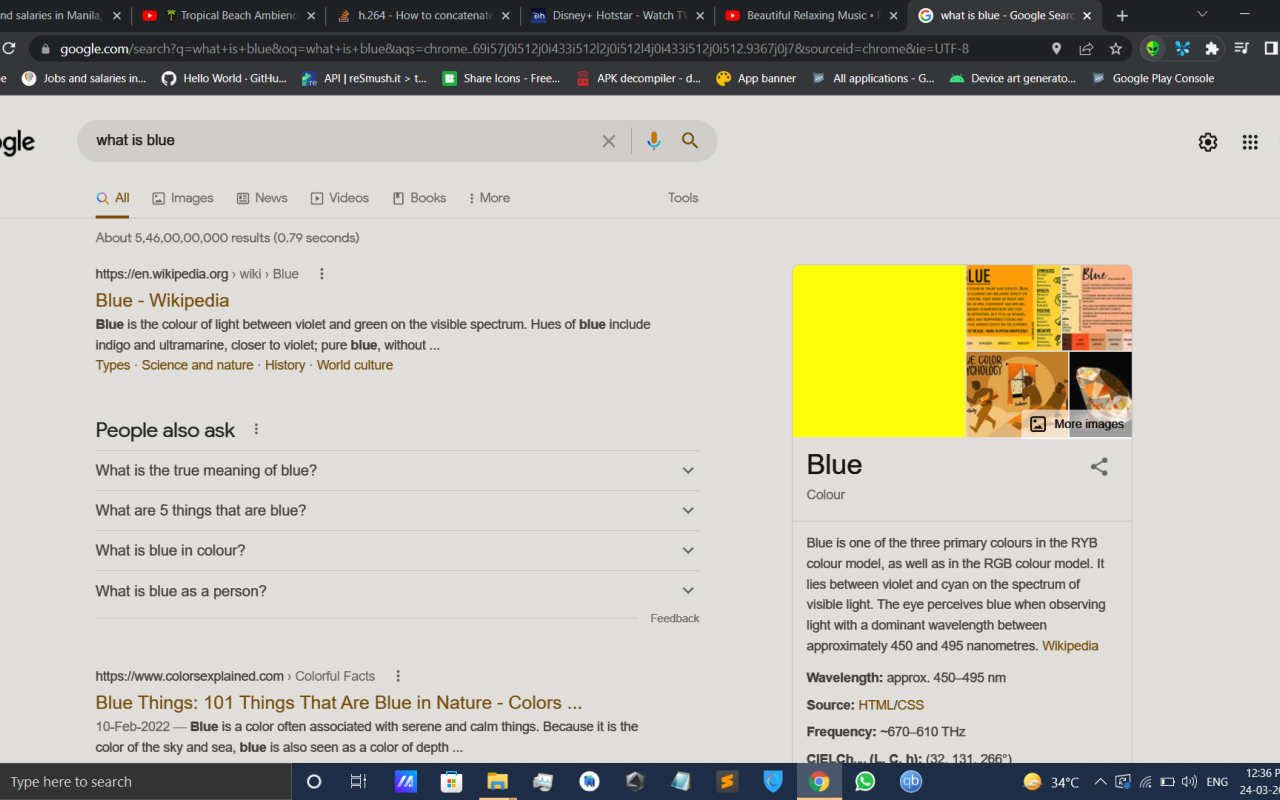Open quick settings gear above results
Viewport: 1280px width, 800px height.
(1207, 142)
